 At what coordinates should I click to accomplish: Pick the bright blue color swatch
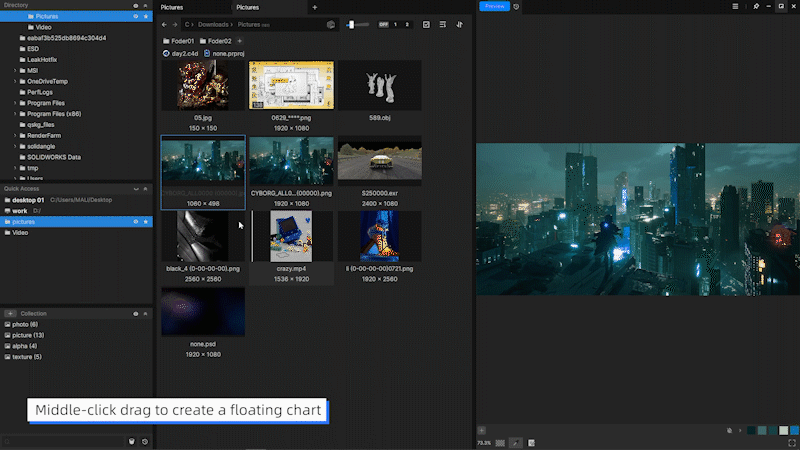coord(794,431)
